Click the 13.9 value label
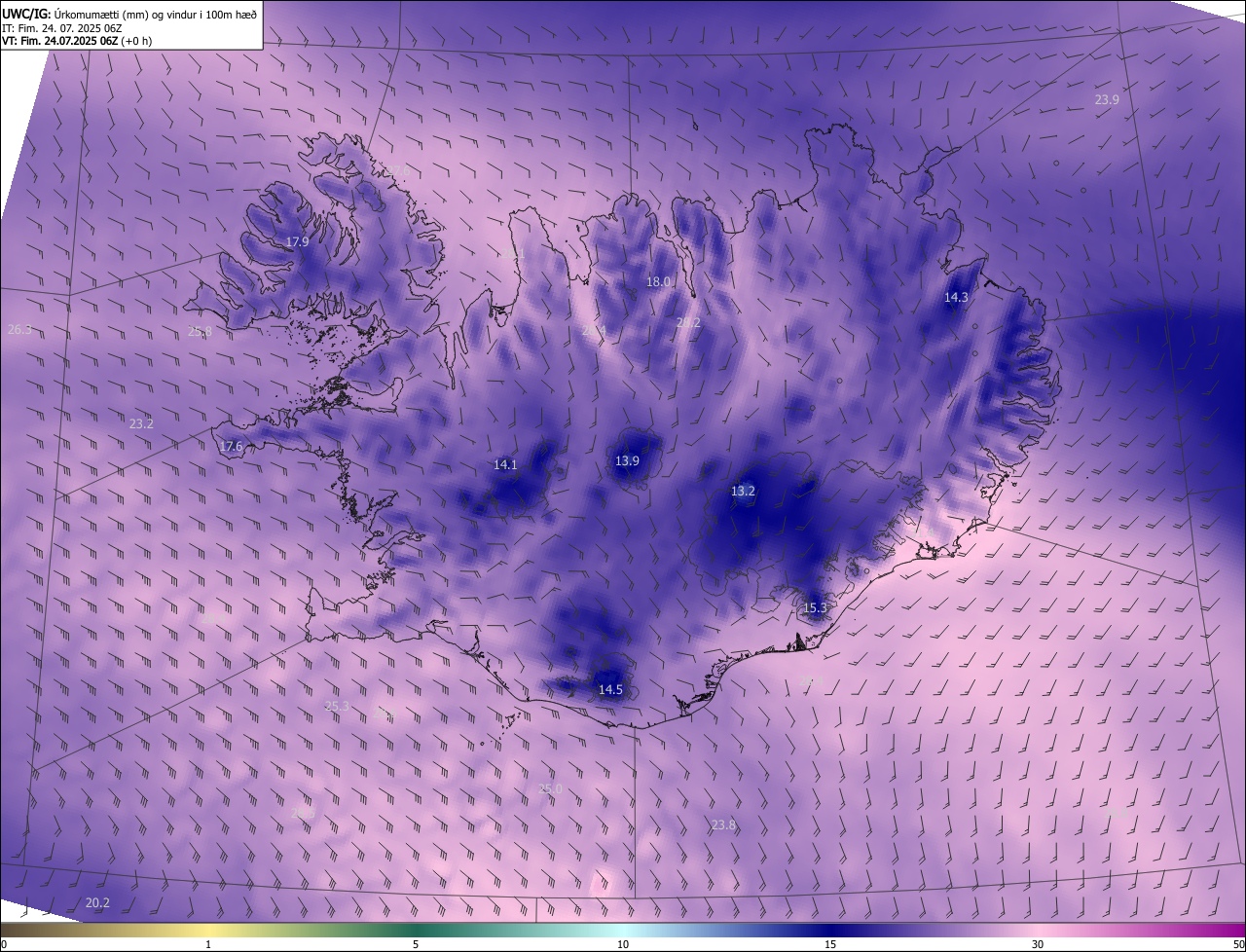The width and height of the screenshot is (1246, 952). pyautogui.click(x=628, y=460)
